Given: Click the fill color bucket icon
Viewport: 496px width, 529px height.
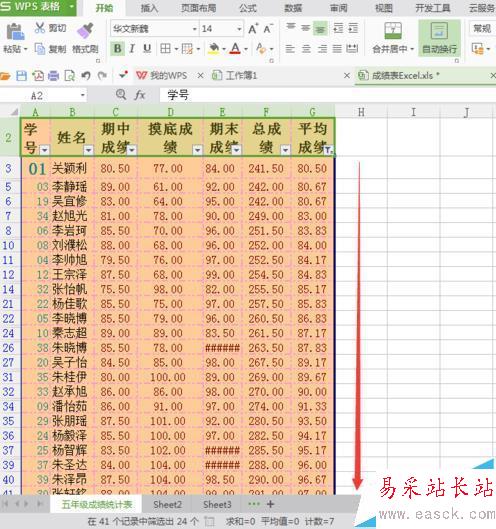Looking at the screenshot, I should point(213,49).
